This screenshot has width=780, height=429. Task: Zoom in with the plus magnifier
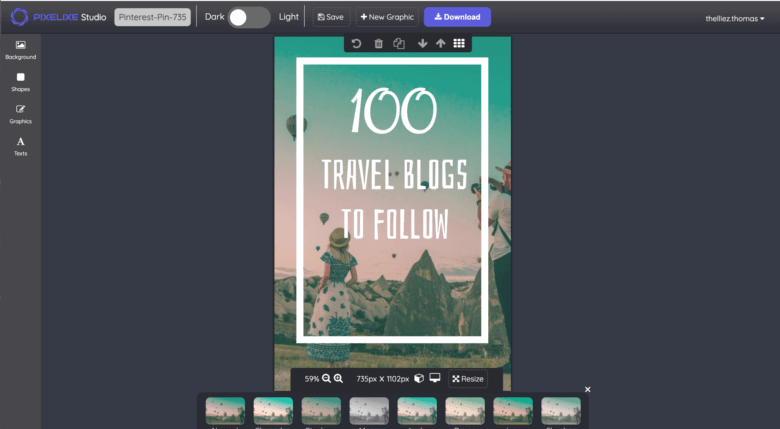point(338,379)
